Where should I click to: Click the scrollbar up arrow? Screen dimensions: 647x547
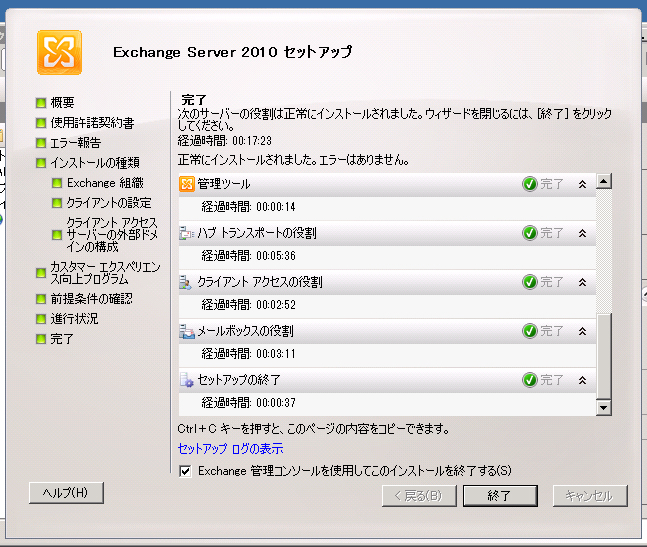[604, 181]
